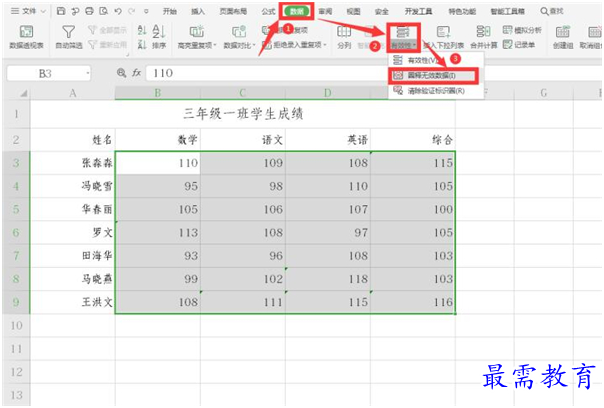Click 全部显示 filter button
604x408 pixels.
[107, 30]
